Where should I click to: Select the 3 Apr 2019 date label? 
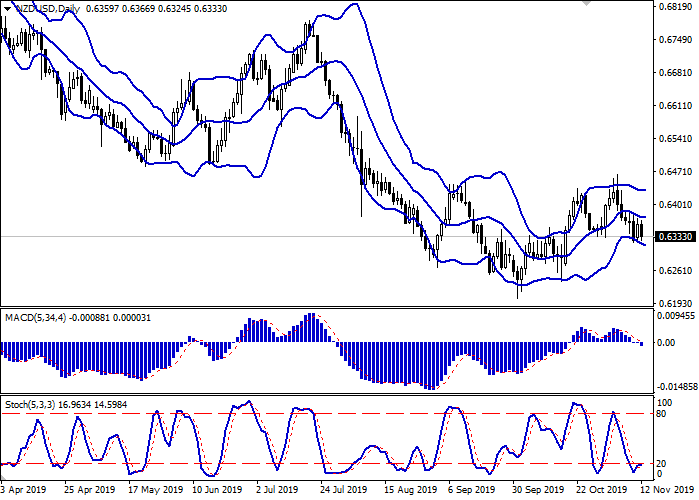tap(23, 491)
